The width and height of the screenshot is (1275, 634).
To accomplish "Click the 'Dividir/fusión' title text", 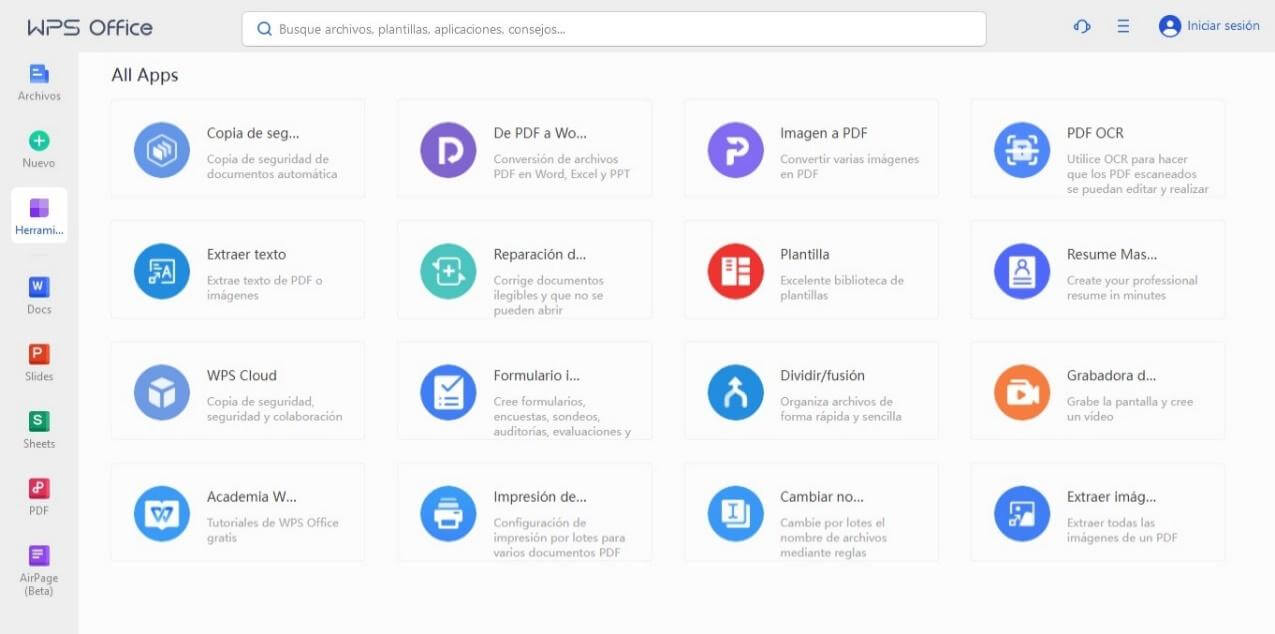I will pos(823,375).
